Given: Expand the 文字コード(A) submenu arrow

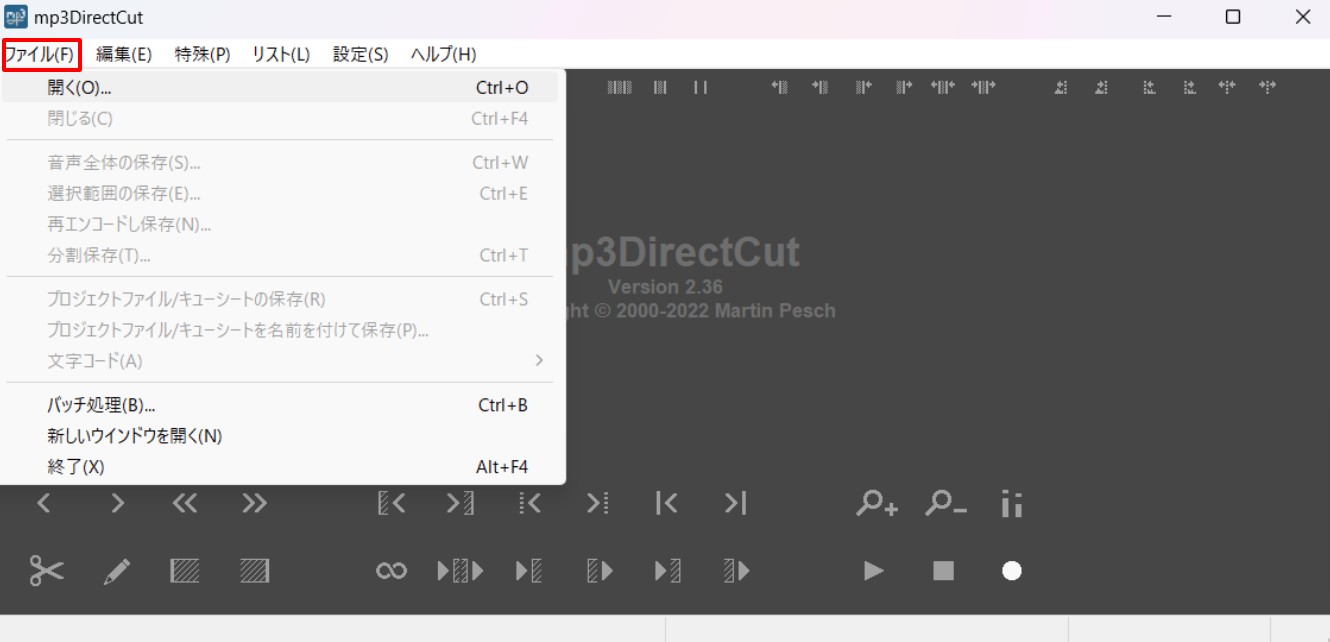Looking at the screenshot, I should click(x=540, y=360).
